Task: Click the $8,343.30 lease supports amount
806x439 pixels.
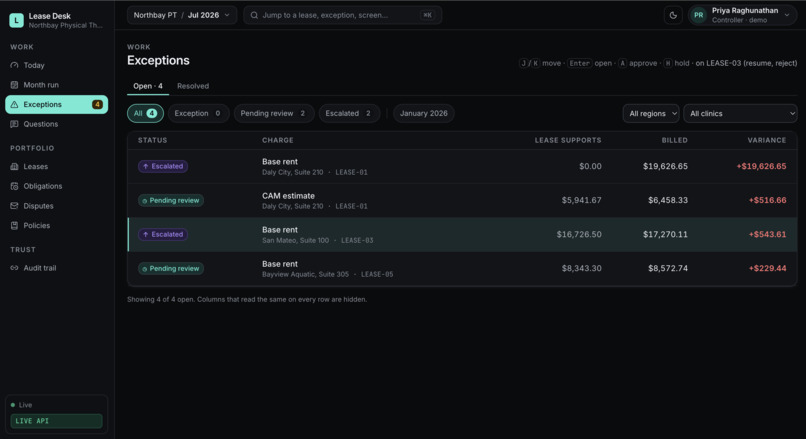Action: (581, 268)
